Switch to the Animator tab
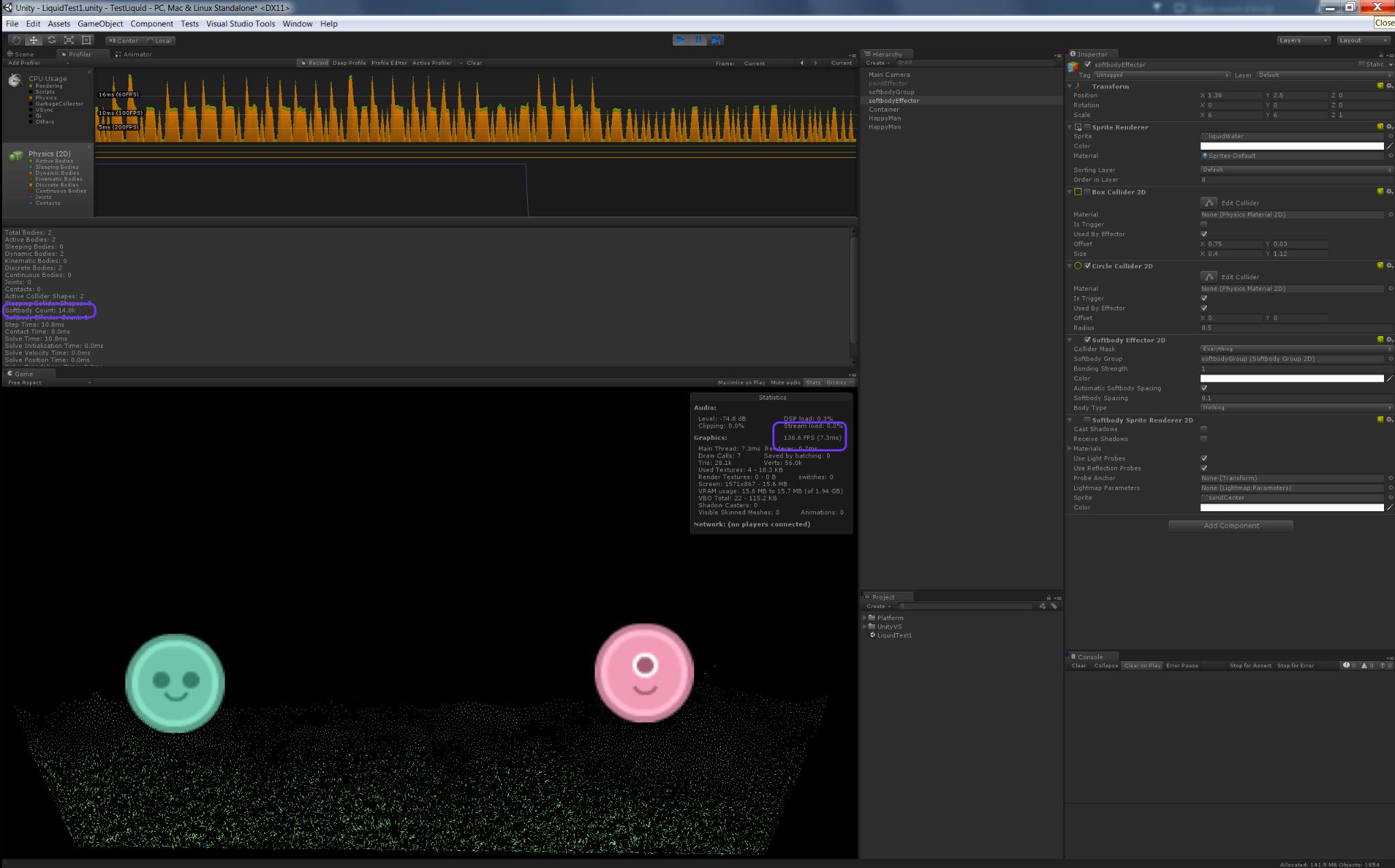The width and height of the screenshot is (1395, 868). [134, 54]
